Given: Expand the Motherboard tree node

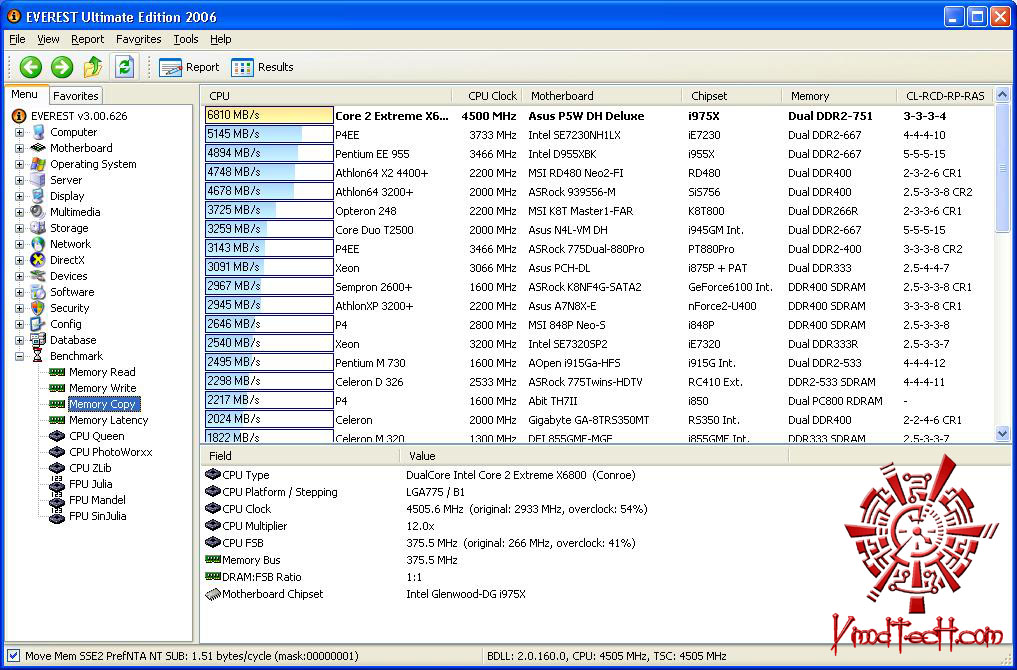Looking at the screenshot, I should pos(19,148).
